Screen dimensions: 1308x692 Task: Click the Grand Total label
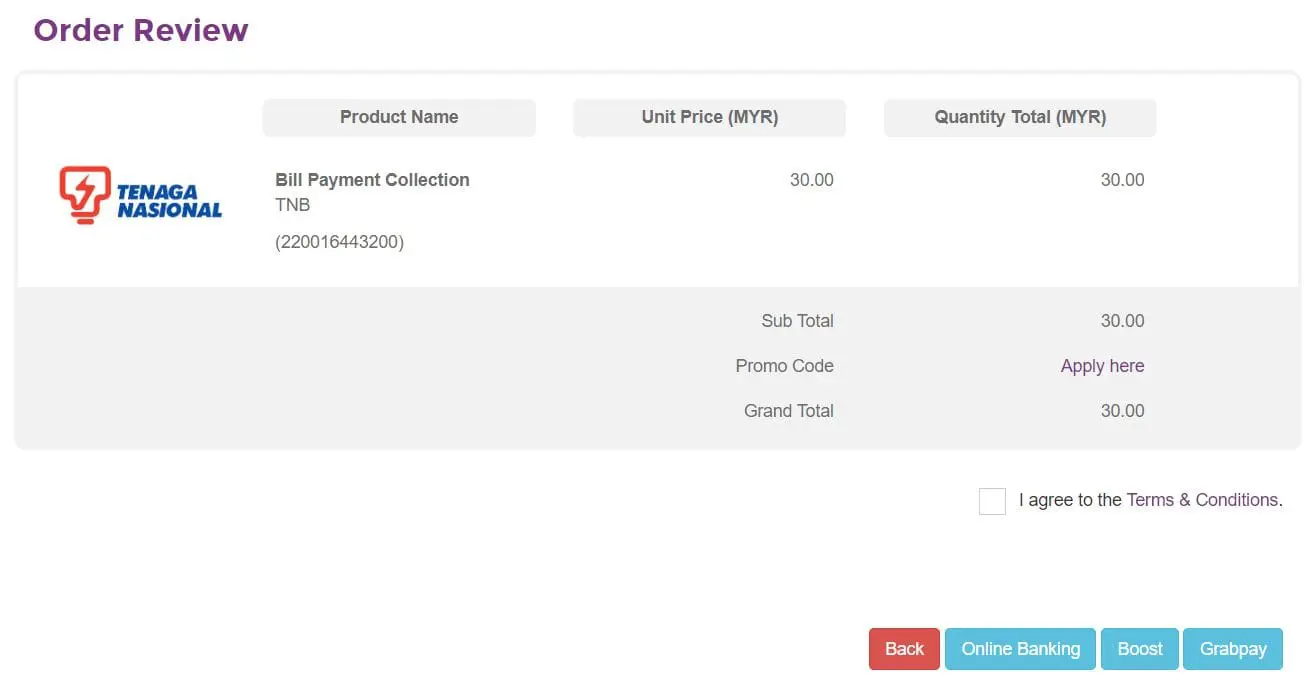pos(788,411)
